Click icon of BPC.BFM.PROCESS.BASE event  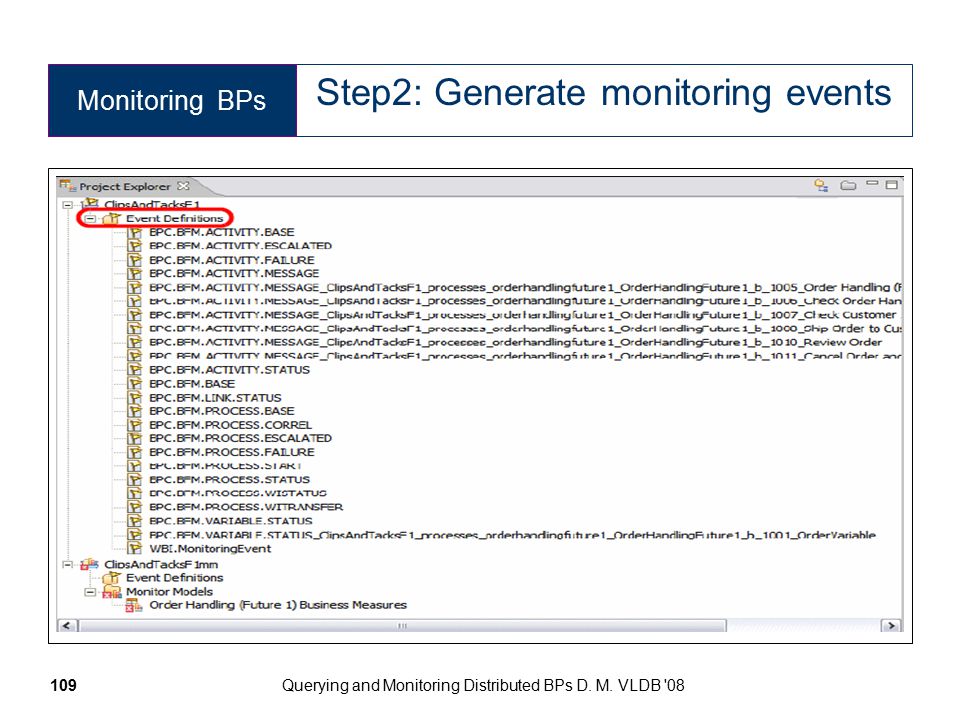135,411
